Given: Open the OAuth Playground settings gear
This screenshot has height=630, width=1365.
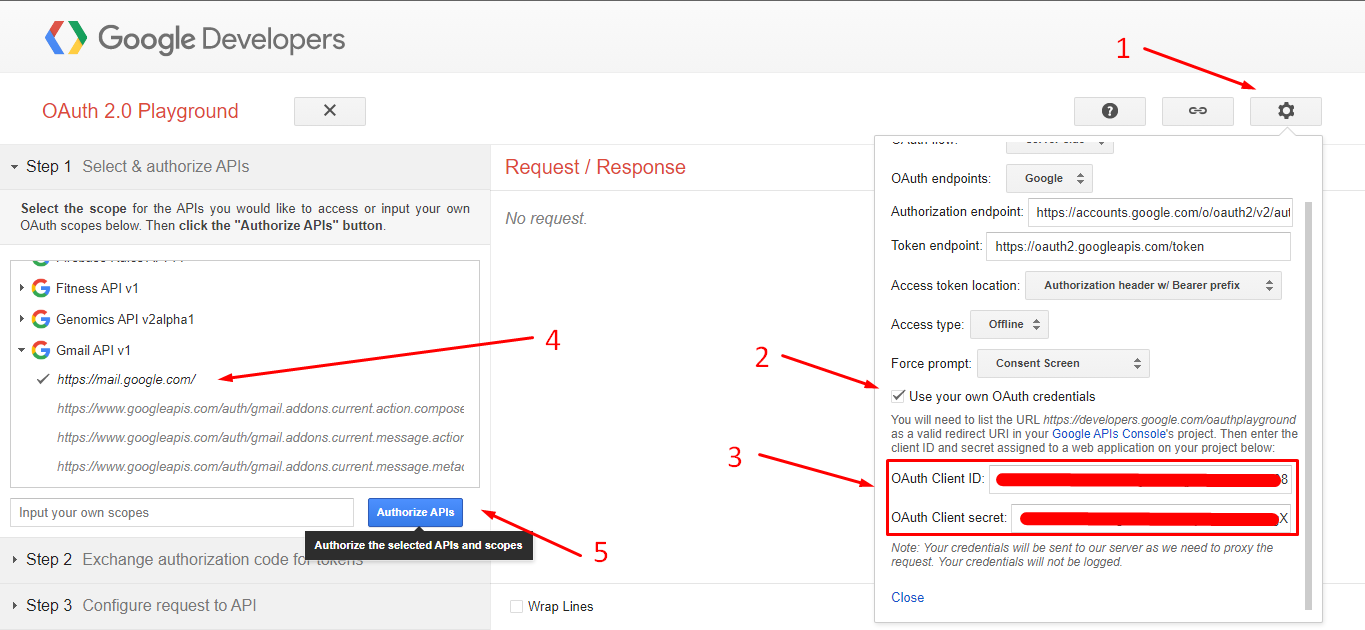Looking at the screenshot, I should coord(1286,111).
